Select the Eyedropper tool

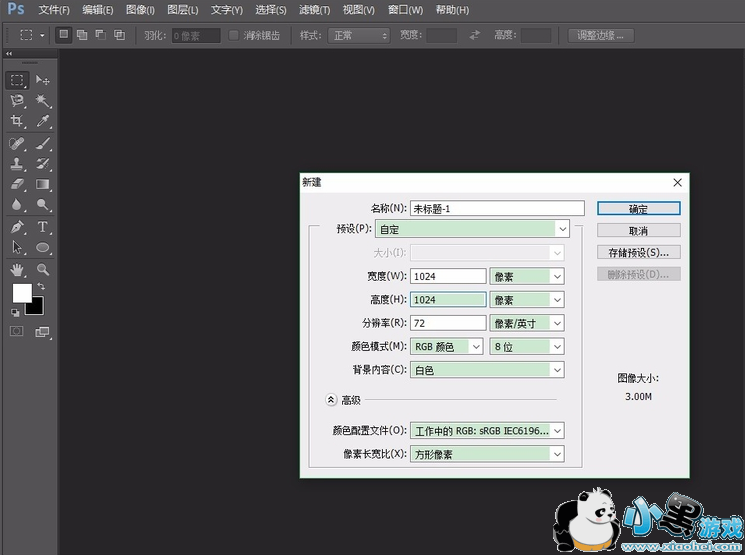pyautogui.click(x=43, y=122)
